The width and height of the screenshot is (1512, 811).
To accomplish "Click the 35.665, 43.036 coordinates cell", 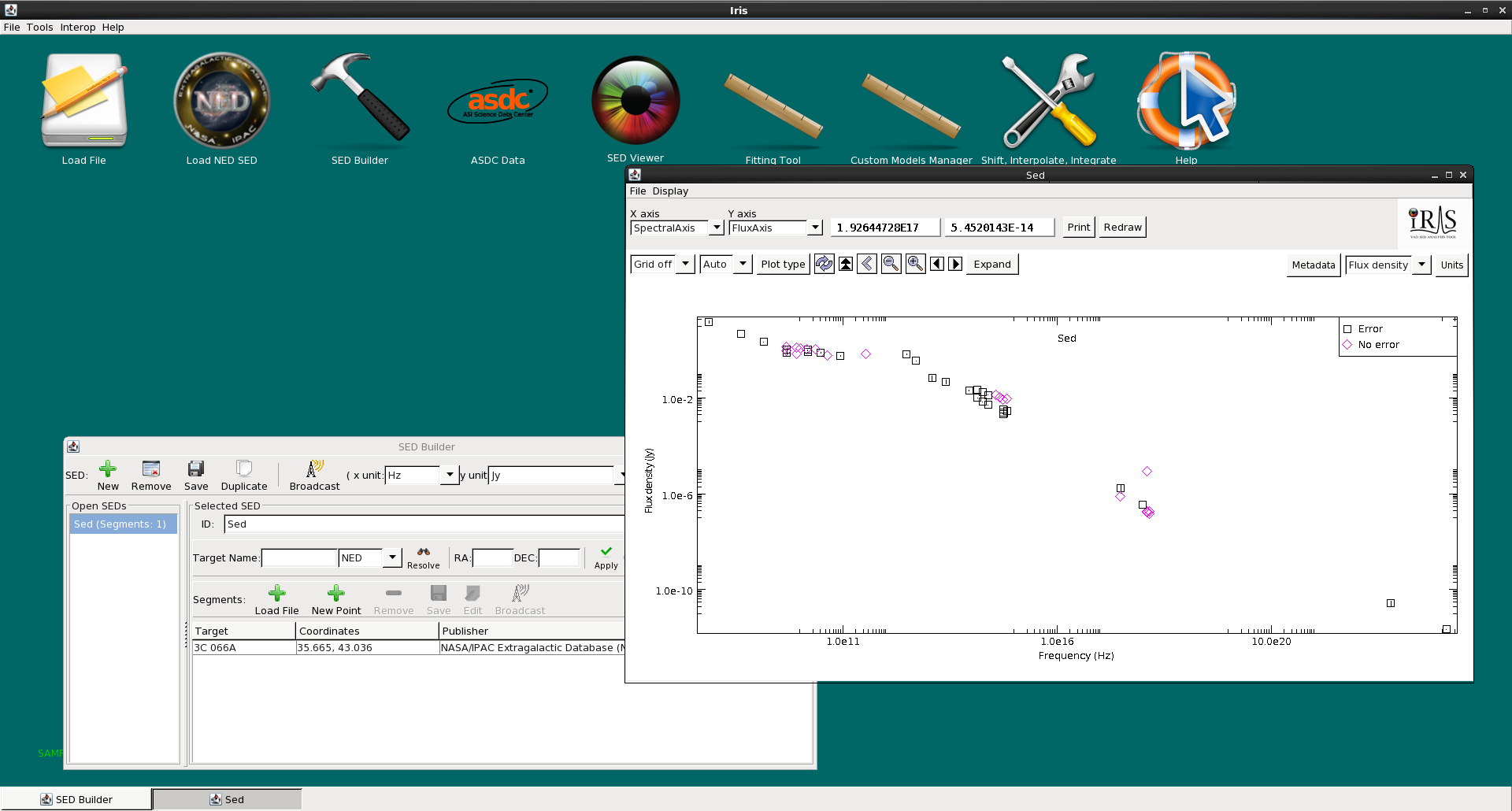I will pos(367,648).
